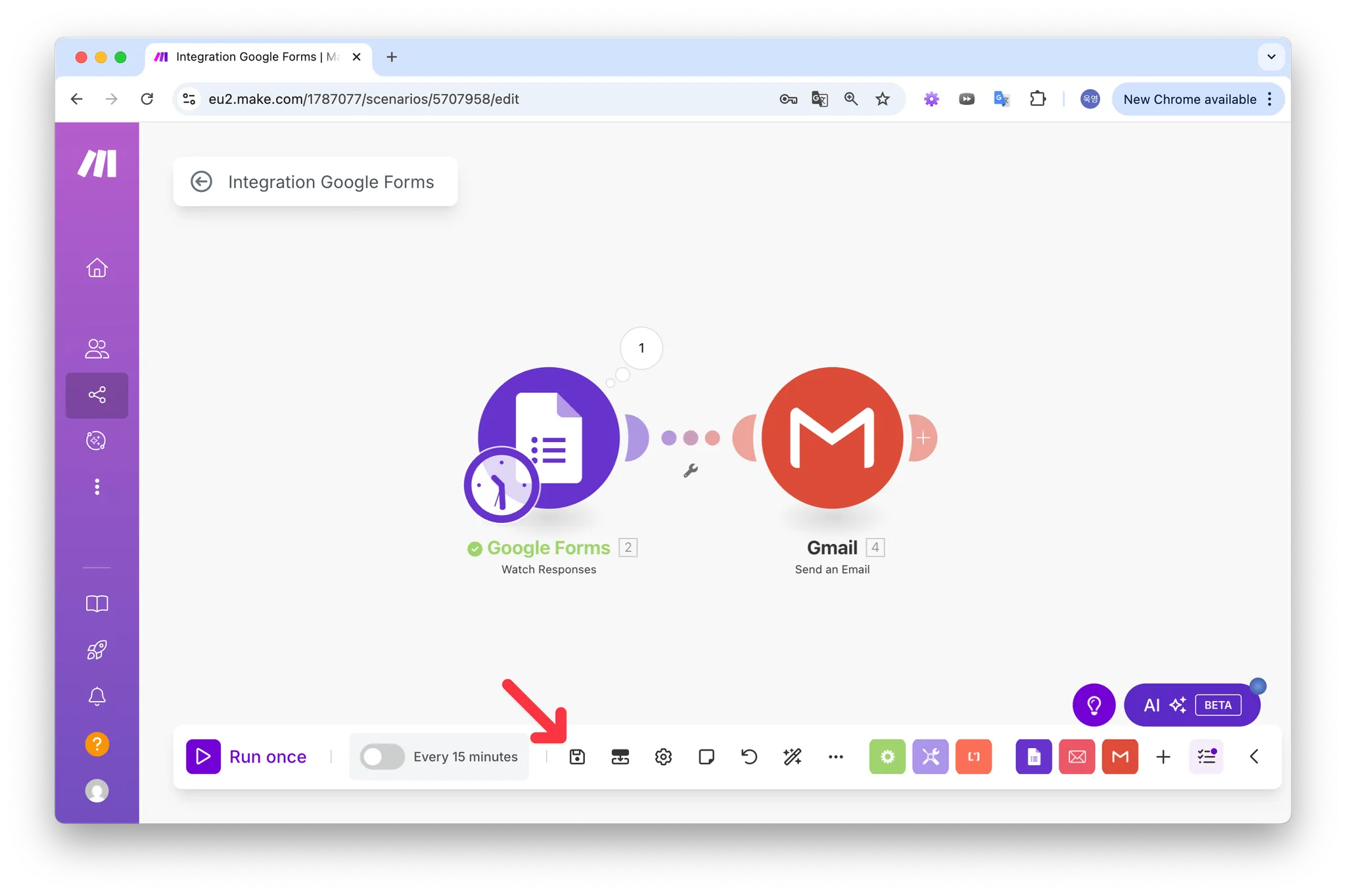Open the video speed extension icon
1346x896 pixels.
coord(967,99)
